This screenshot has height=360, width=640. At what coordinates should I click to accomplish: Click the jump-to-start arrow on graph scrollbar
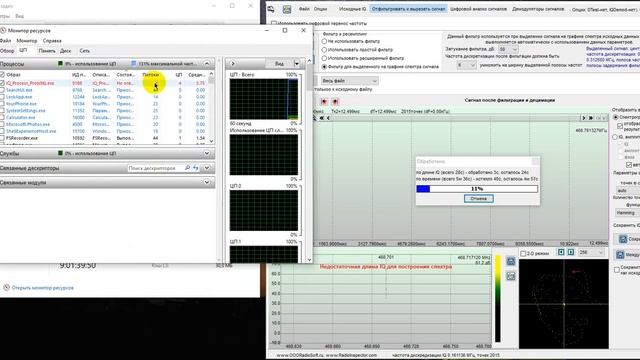pos(322,118)
